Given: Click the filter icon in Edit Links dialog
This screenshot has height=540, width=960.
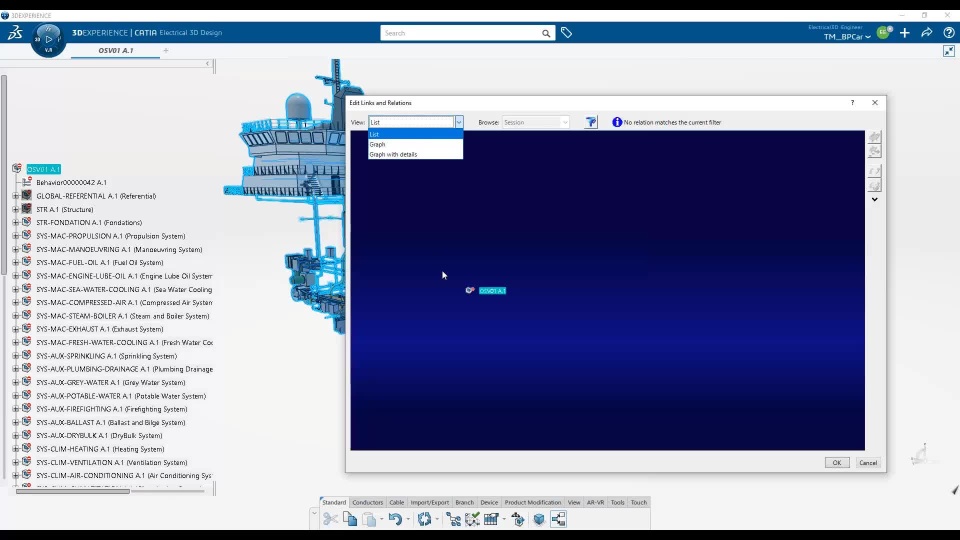Looking at the screenshot, I should tap(591, 122).
